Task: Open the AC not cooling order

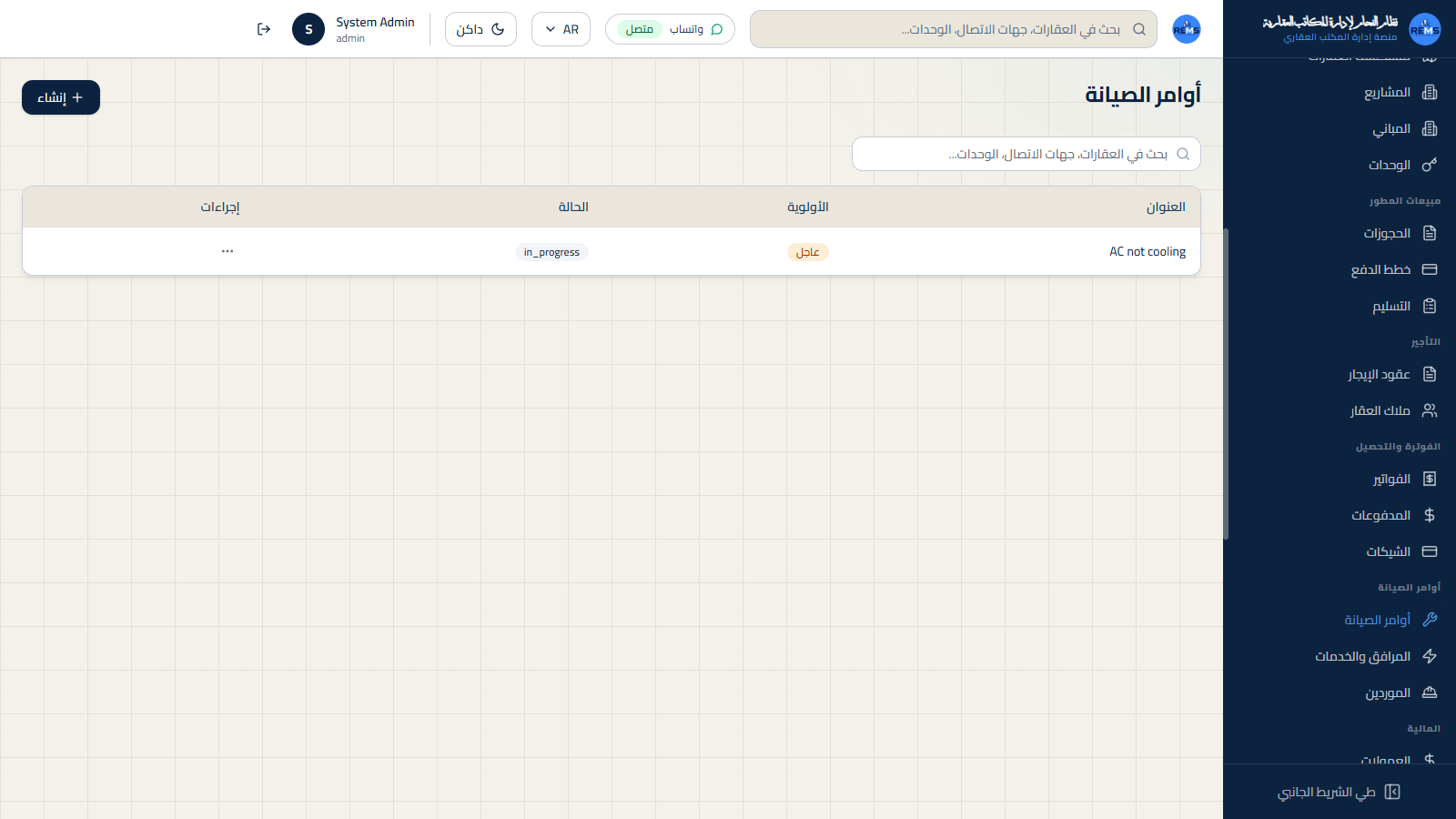Action: (1148, 252)
